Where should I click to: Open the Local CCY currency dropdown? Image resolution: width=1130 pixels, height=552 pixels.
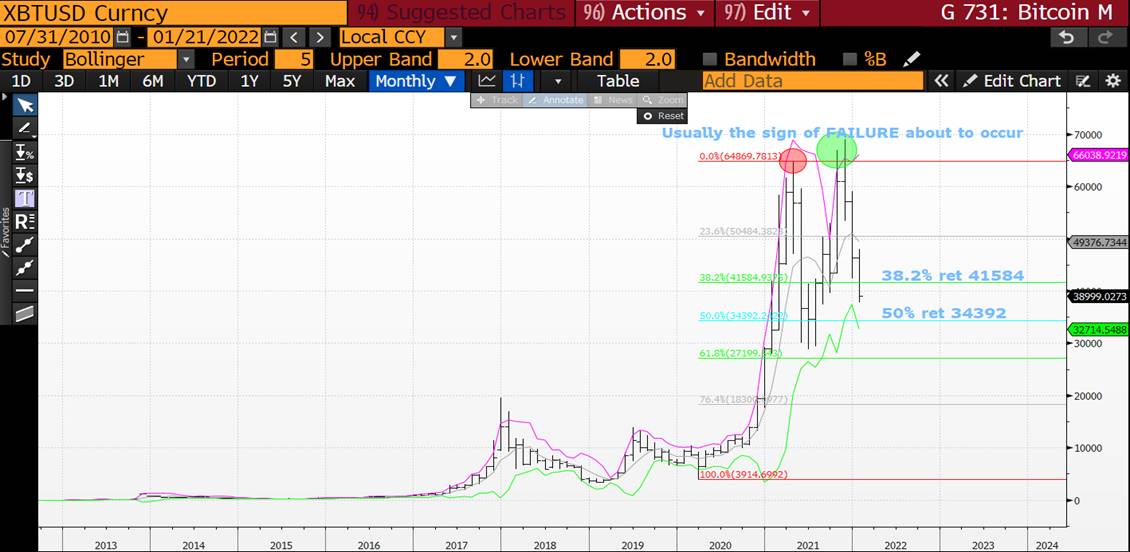[x=453, y=37]
